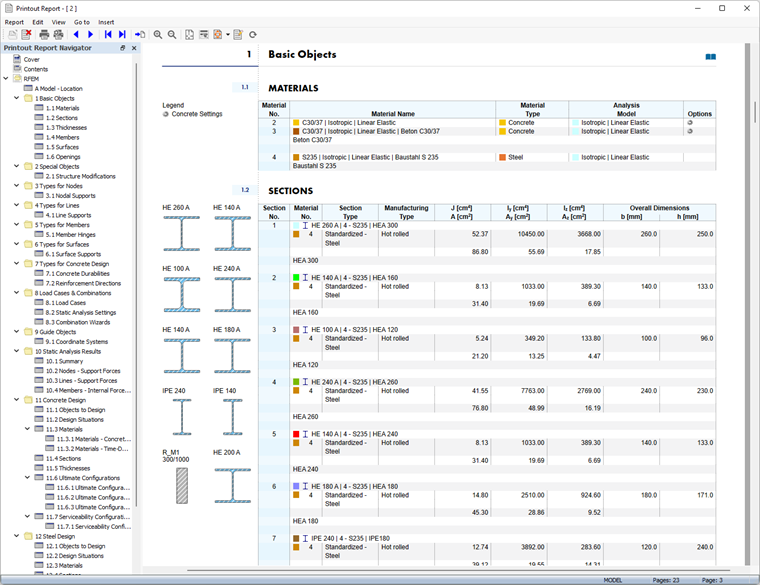Click the Concrete Settings legend icon

(x=166, y=114)
